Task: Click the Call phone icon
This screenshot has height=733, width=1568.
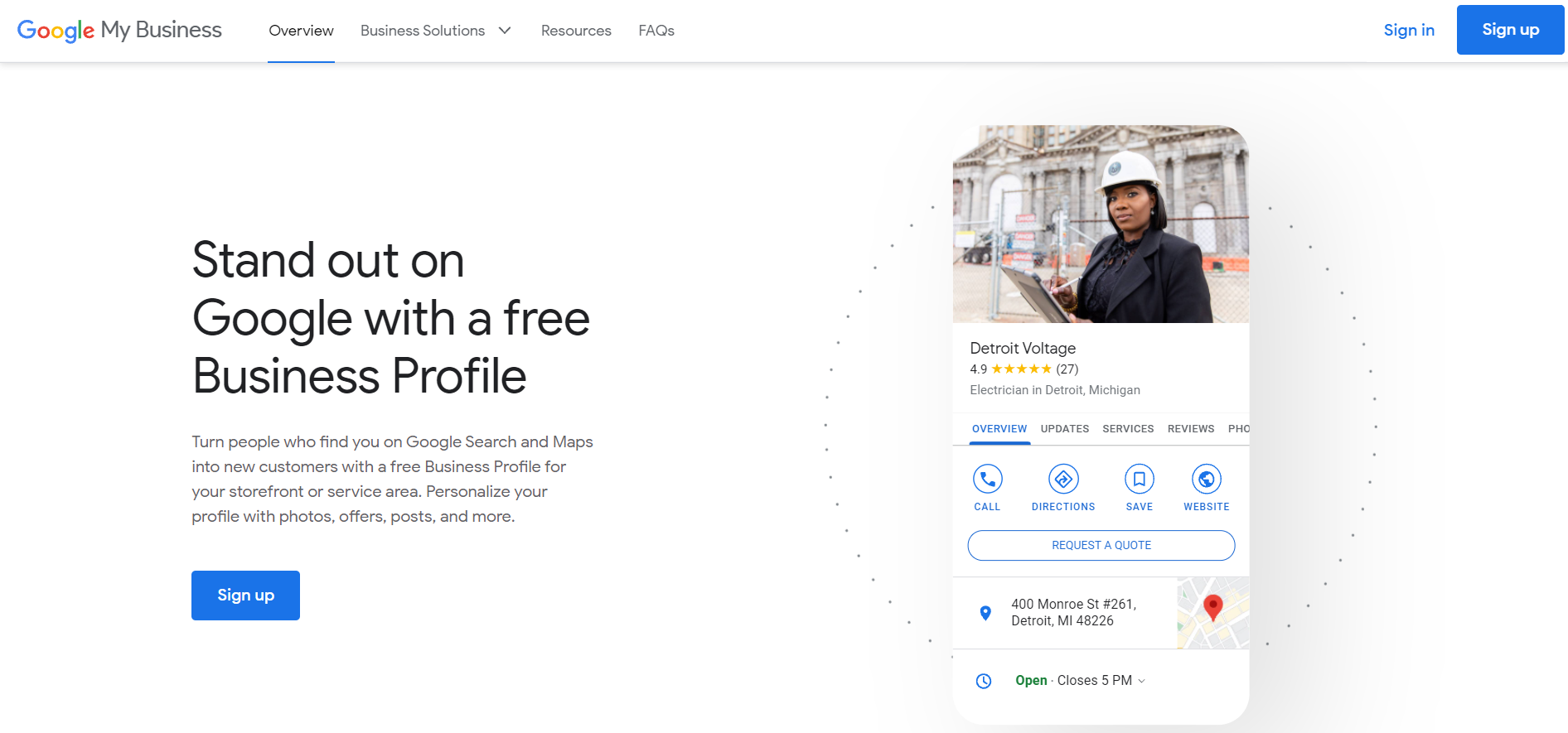Action: (x=987, y=480)
